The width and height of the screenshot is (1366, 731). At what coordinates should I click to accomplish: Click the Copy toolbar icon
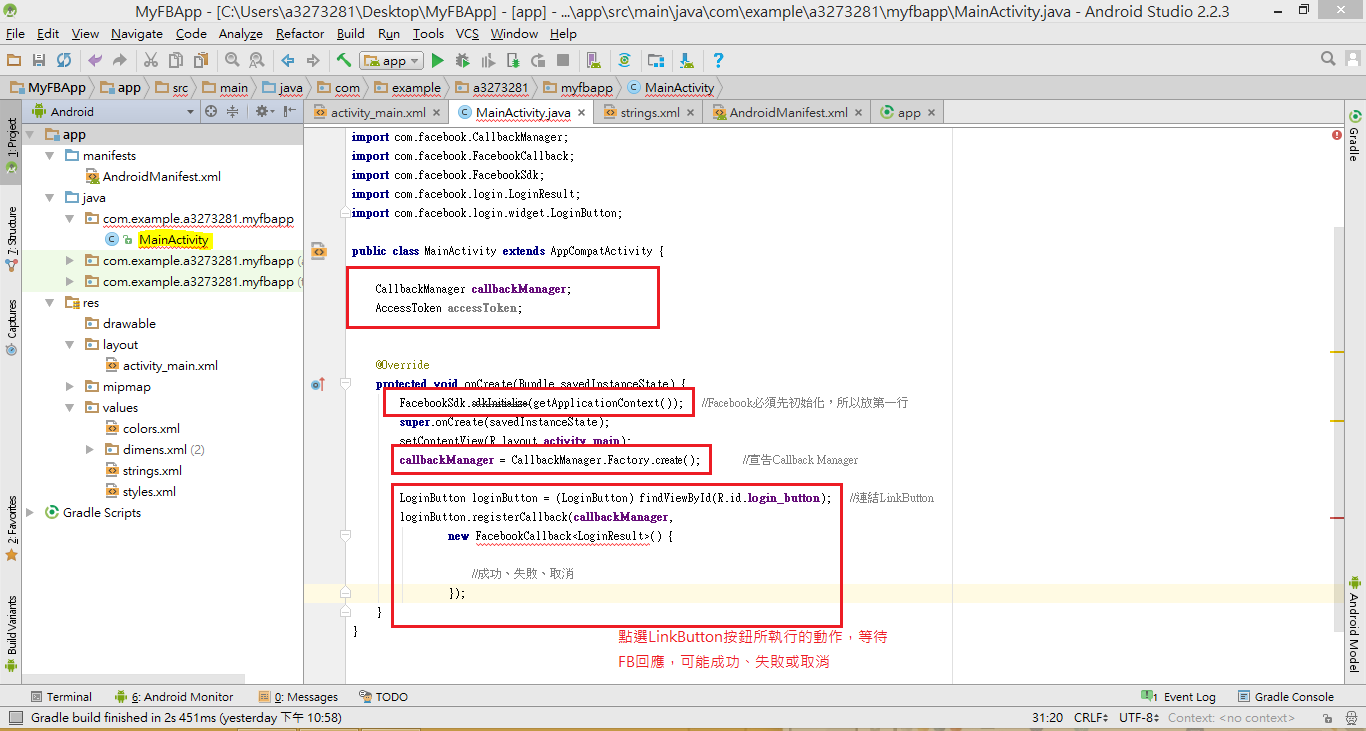pyautogui.click(x=176, y=61)
